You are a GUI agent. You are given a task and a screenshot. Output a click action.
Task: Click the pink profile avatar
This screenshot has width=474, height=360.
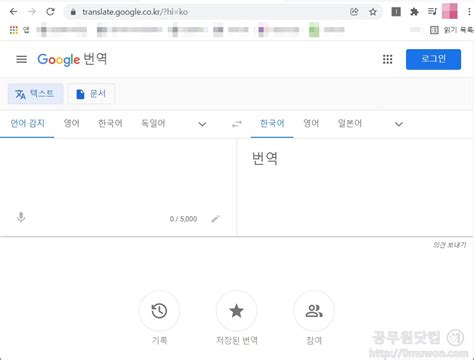click(x=450, y=11)
